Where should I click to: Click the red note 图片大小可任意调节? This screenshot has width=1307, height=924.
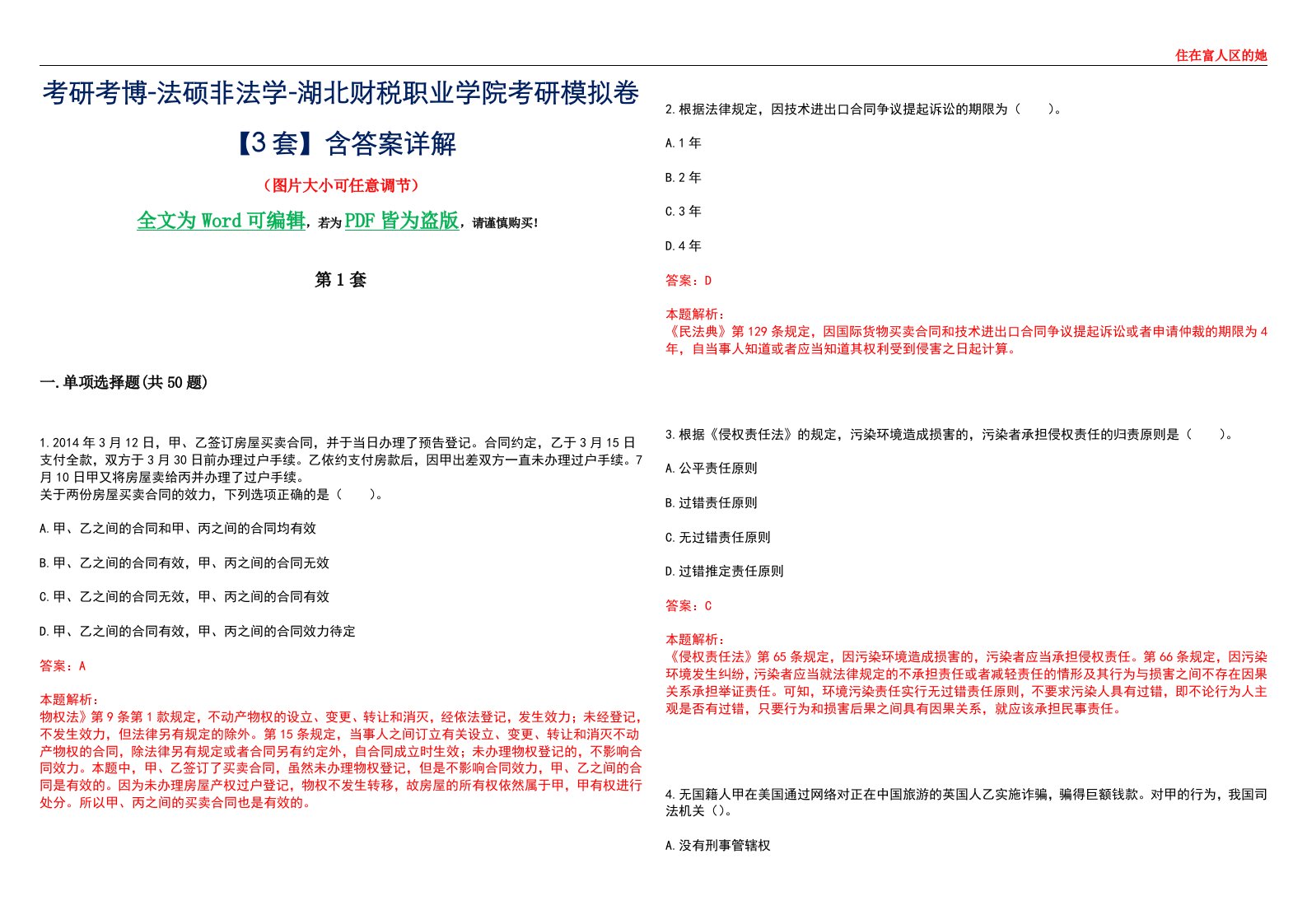tap(341, 185)
